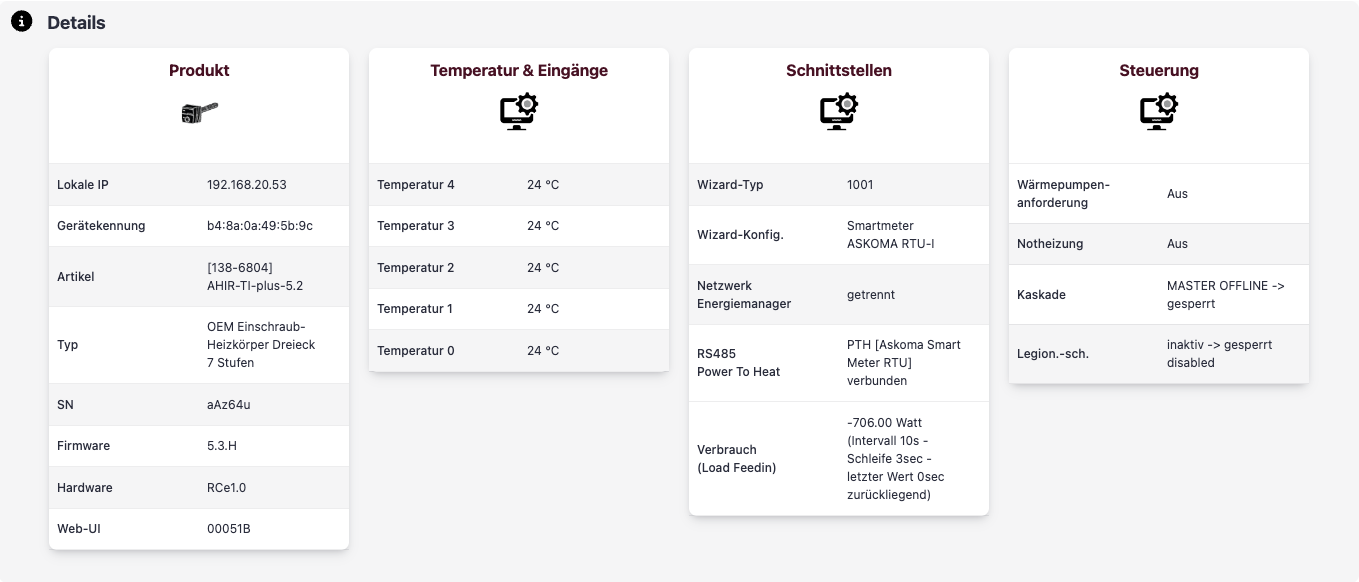
Task: Click the Temperatur & Eingänge heading
Action: pyautogui.click(x=519, y=70)
